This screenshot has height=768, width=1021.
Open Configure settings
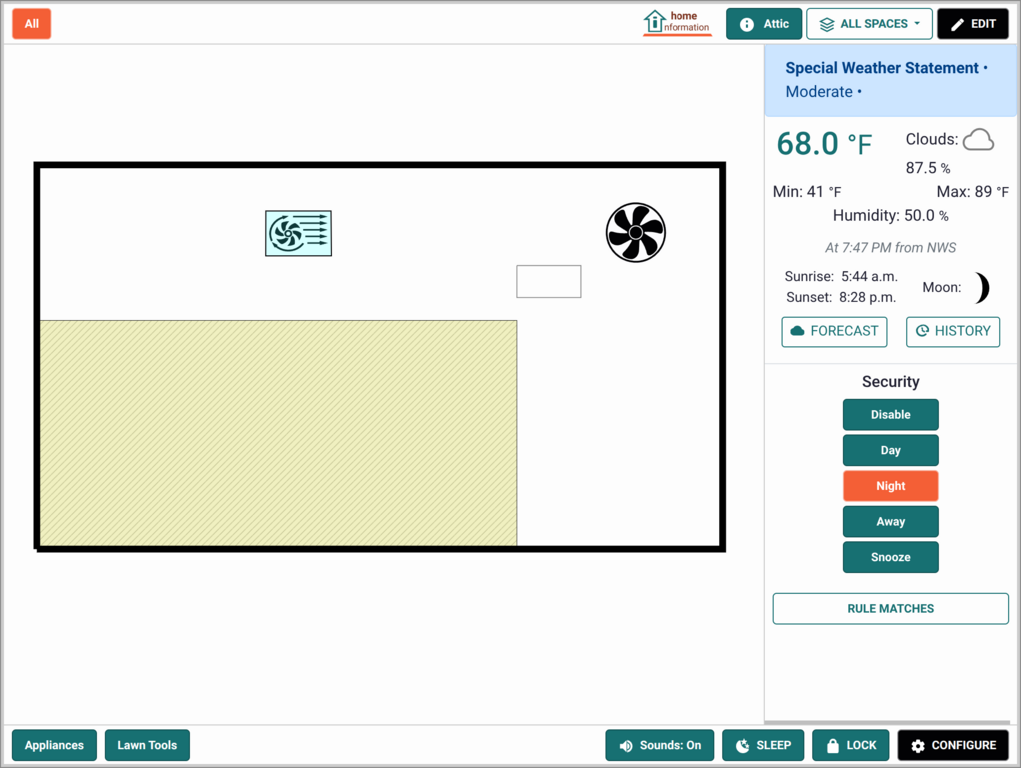[x=953, y=745]
